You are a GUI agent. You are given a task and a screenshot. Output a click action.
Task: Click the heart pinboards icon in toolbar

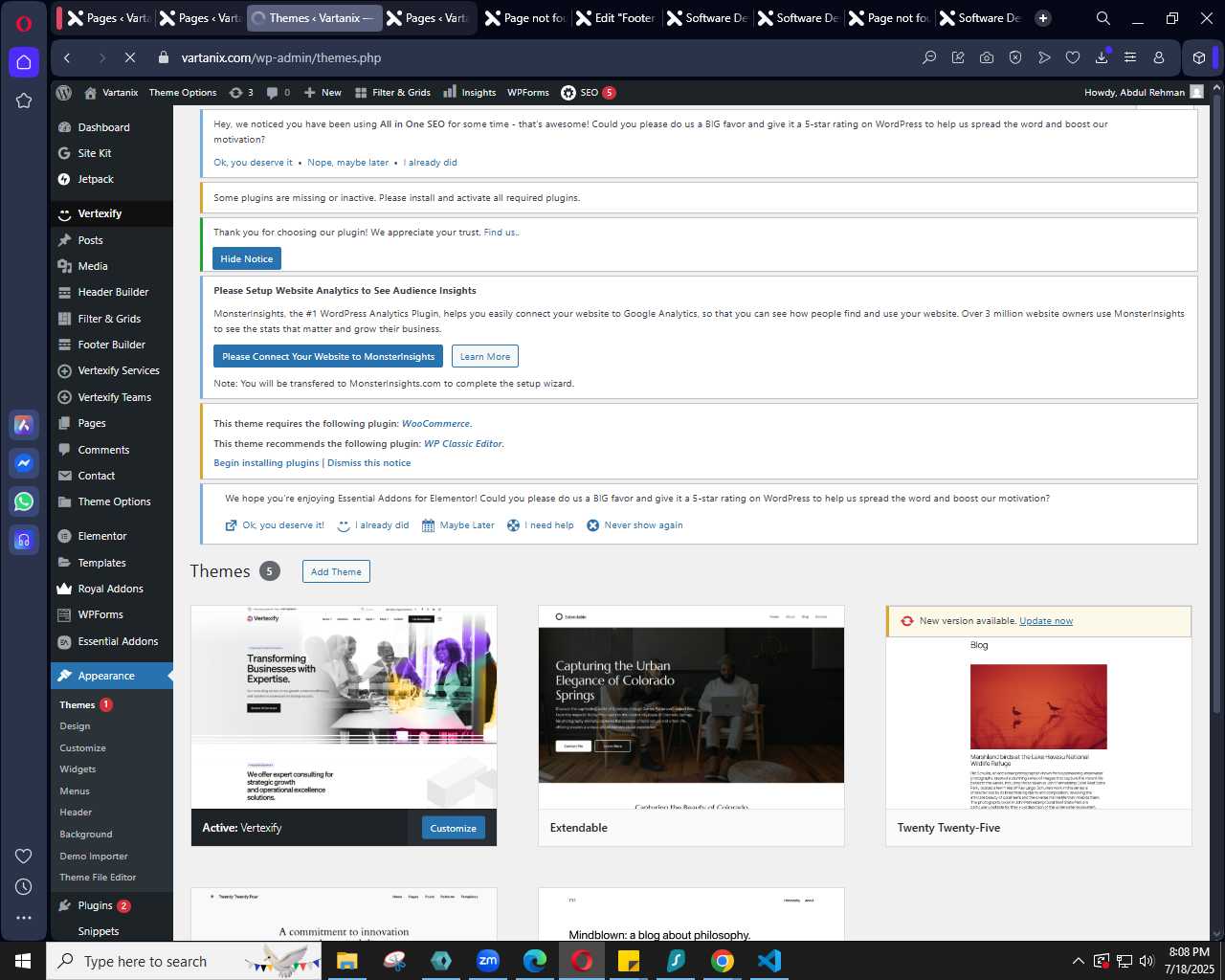click(x=1073, y=57)
